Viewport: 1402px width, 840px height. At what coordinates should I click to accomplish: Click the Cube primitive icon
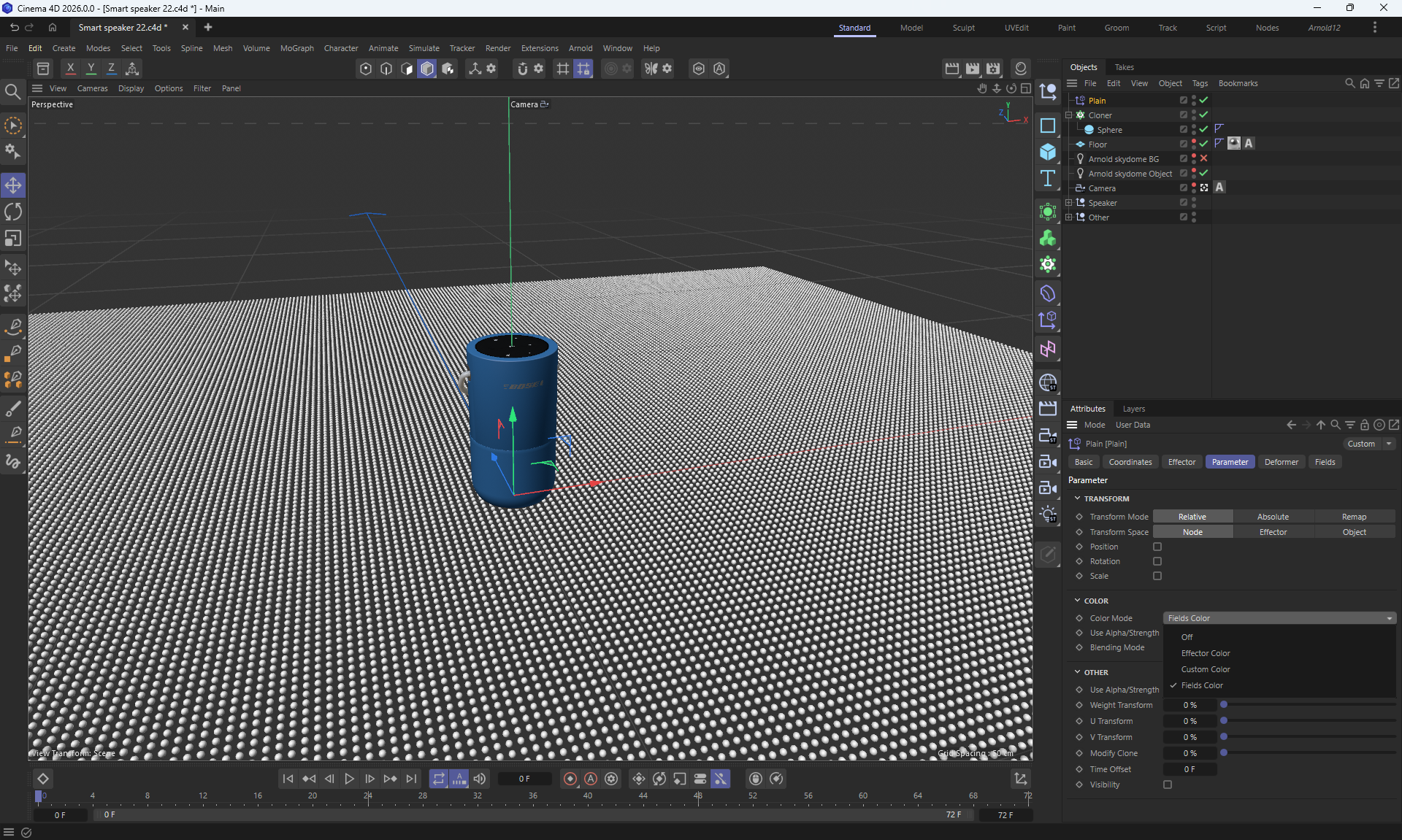[x=1048, y=152]
